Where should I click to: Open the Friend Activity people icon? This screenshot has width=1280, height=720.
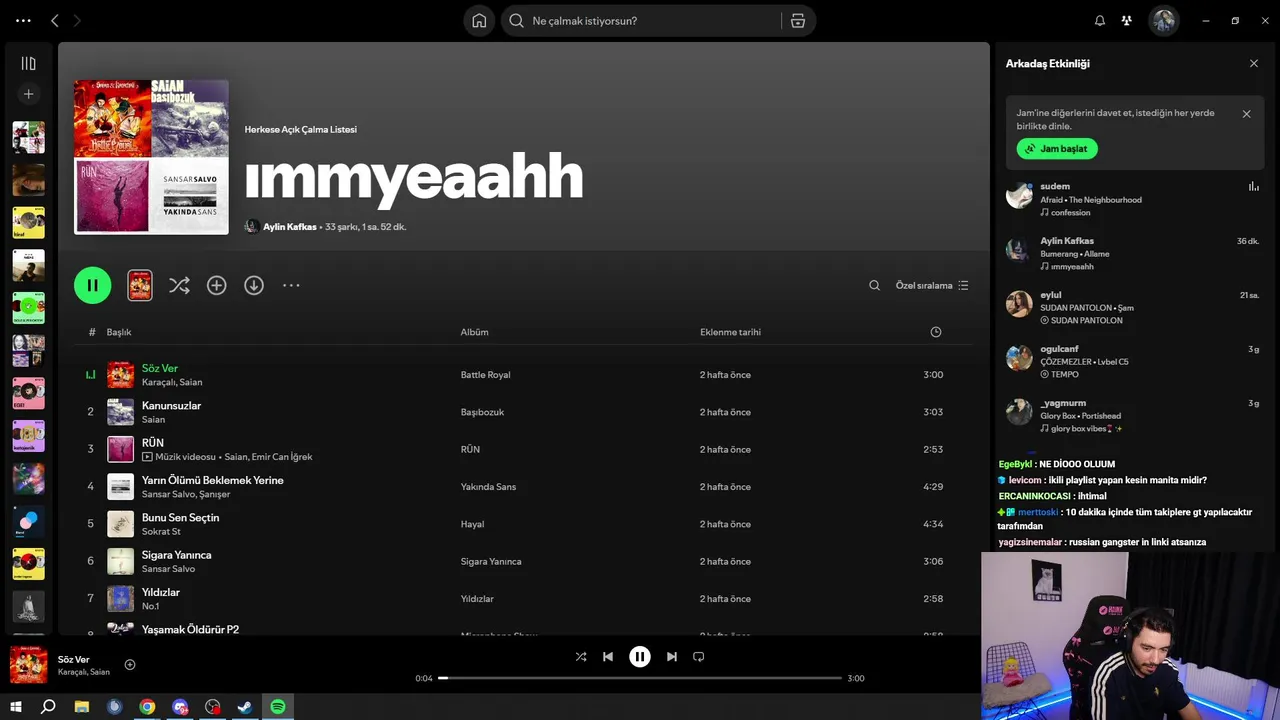tap(1127, 20)
